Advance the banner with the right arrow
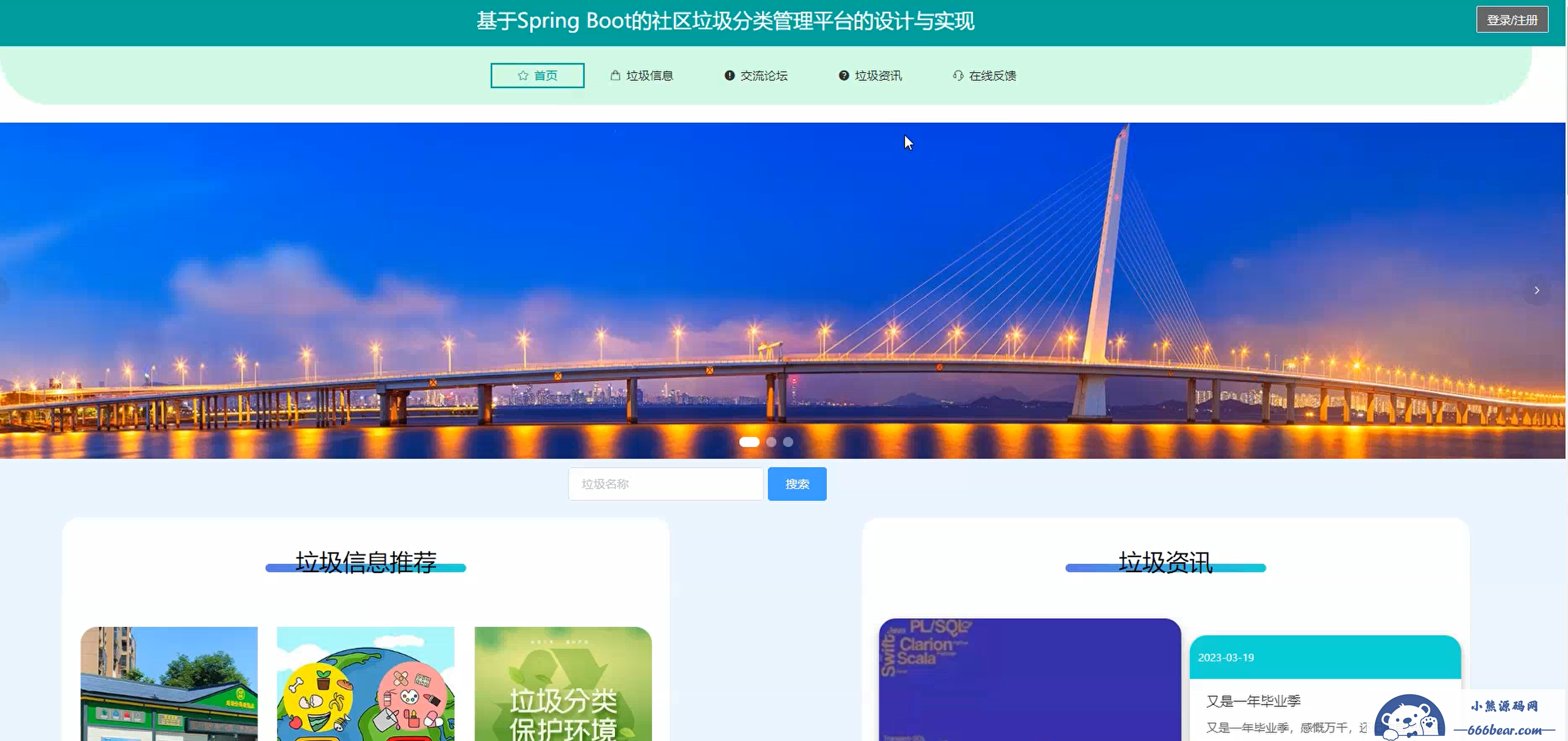 tap(1536, 290)
